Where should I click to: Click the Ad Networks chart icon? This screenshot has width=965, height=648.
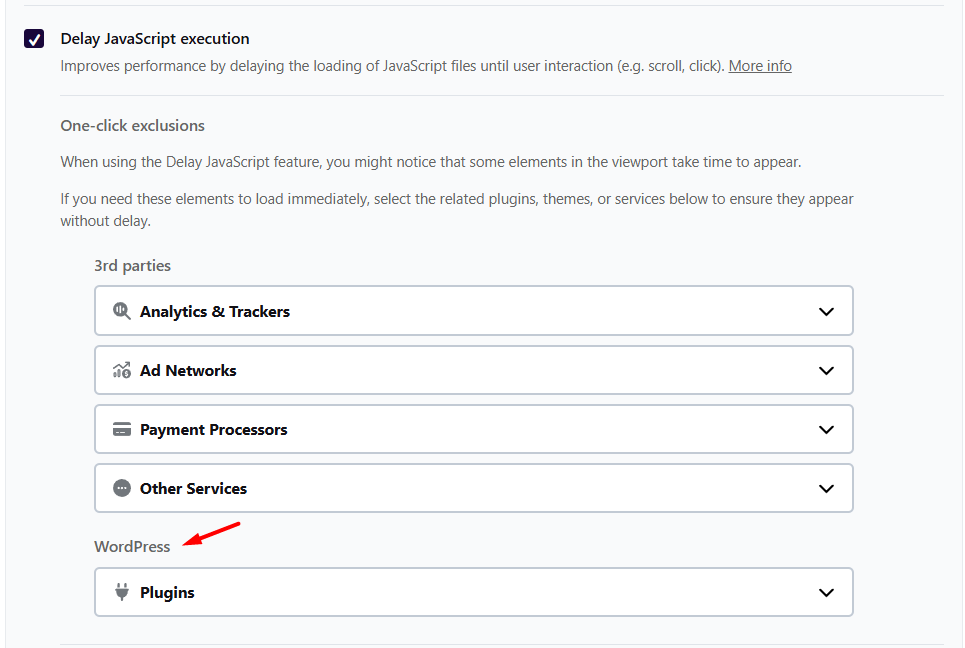click(122, 370)
